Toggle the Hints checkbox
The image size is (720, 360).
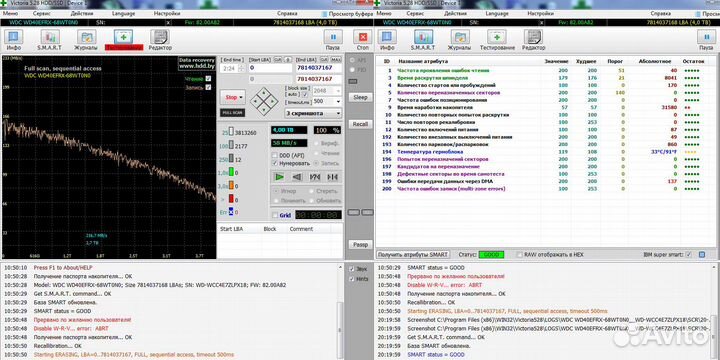pos(352,279)
